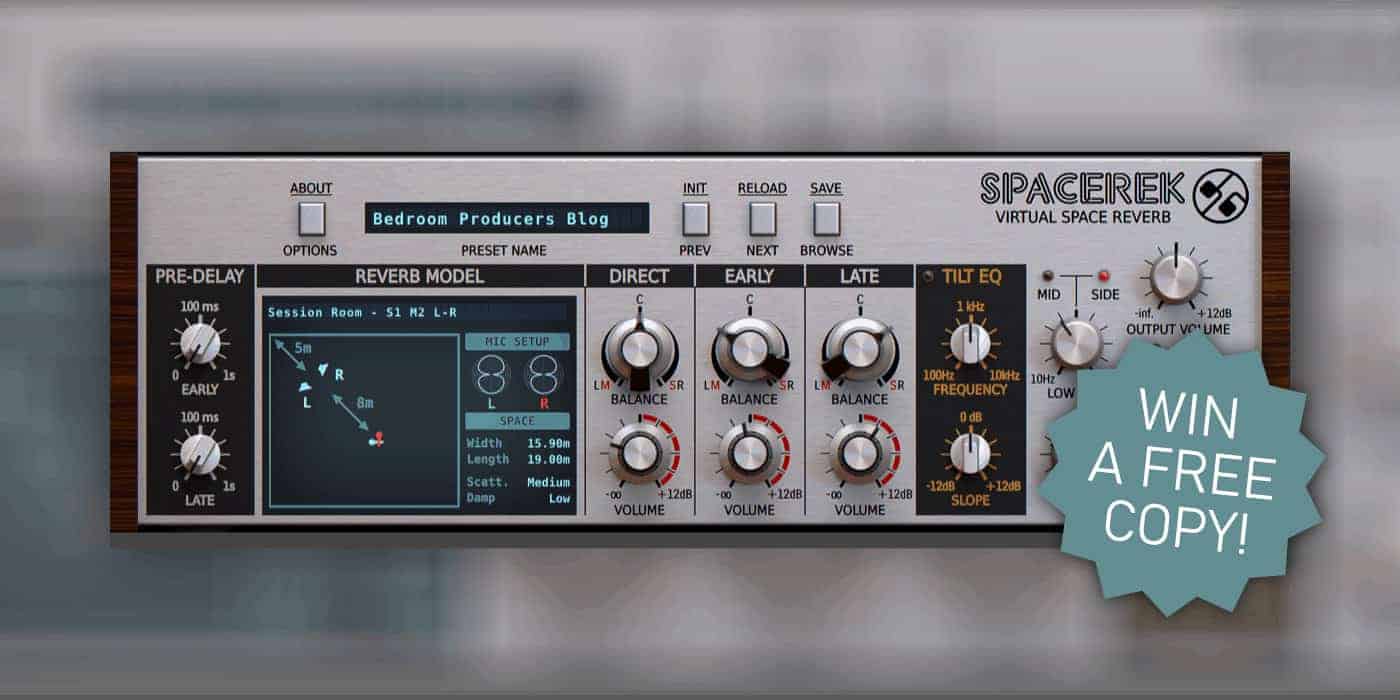Click the Direct Balance knob
Image resolution: width=1400 pixels, height=700 pixels.
coord(639,350)
